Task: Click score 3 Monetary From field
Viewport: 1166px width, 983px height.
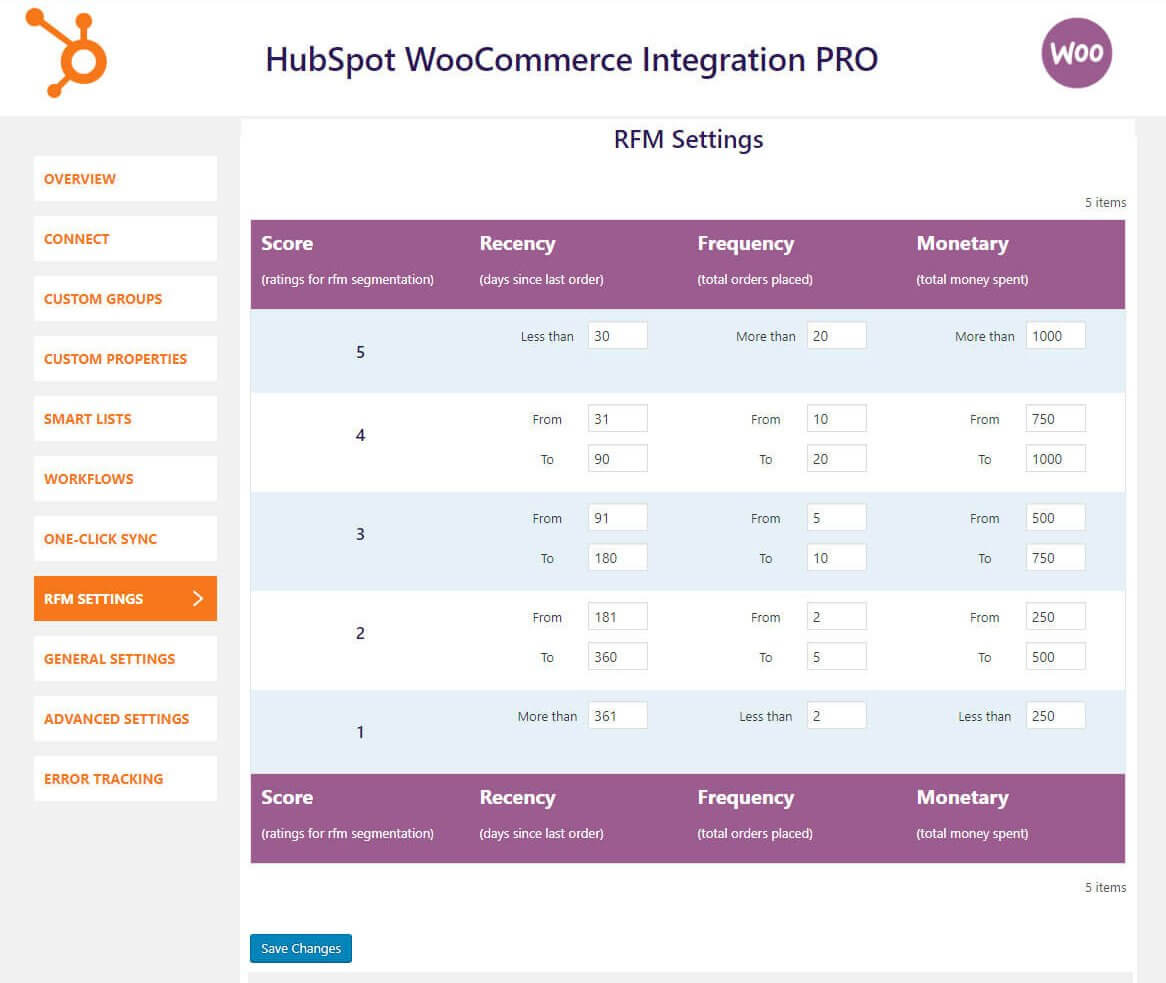Action: pos(1055,518)
